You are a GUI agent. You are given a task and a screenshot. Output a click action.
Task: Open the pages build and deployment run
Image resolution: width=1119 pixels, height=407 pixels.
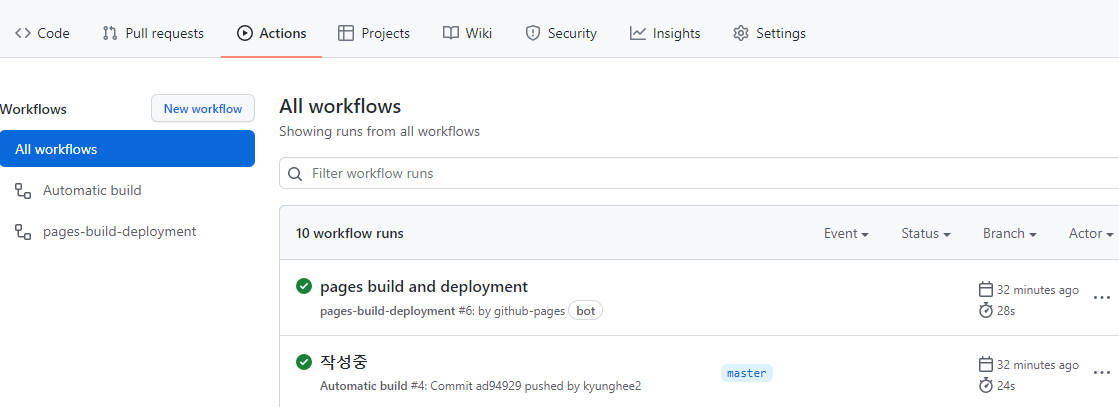424,287
